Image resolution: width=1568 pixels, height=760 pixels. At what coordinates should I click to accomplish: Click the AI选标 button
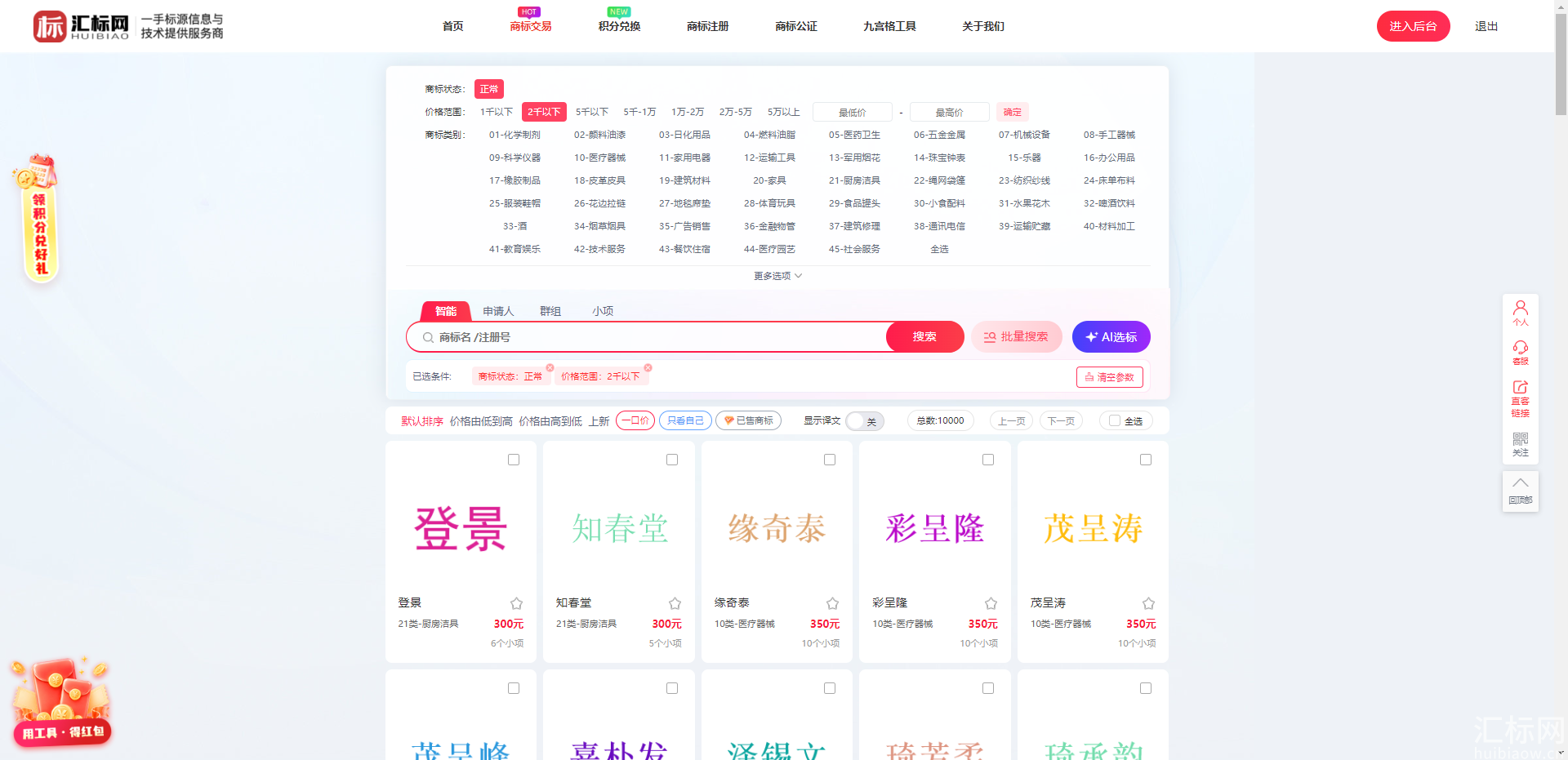point(1111,336)
